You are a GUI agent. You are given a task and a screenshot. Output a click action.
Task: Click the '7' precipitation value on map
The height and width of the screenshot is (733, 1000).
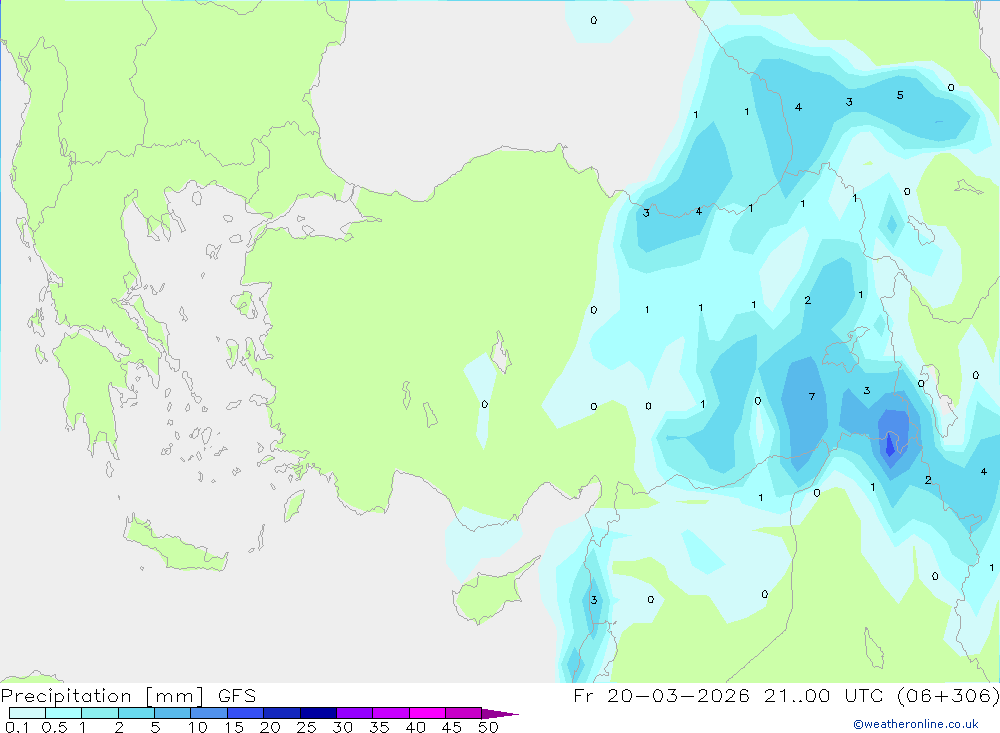[812, 397]
